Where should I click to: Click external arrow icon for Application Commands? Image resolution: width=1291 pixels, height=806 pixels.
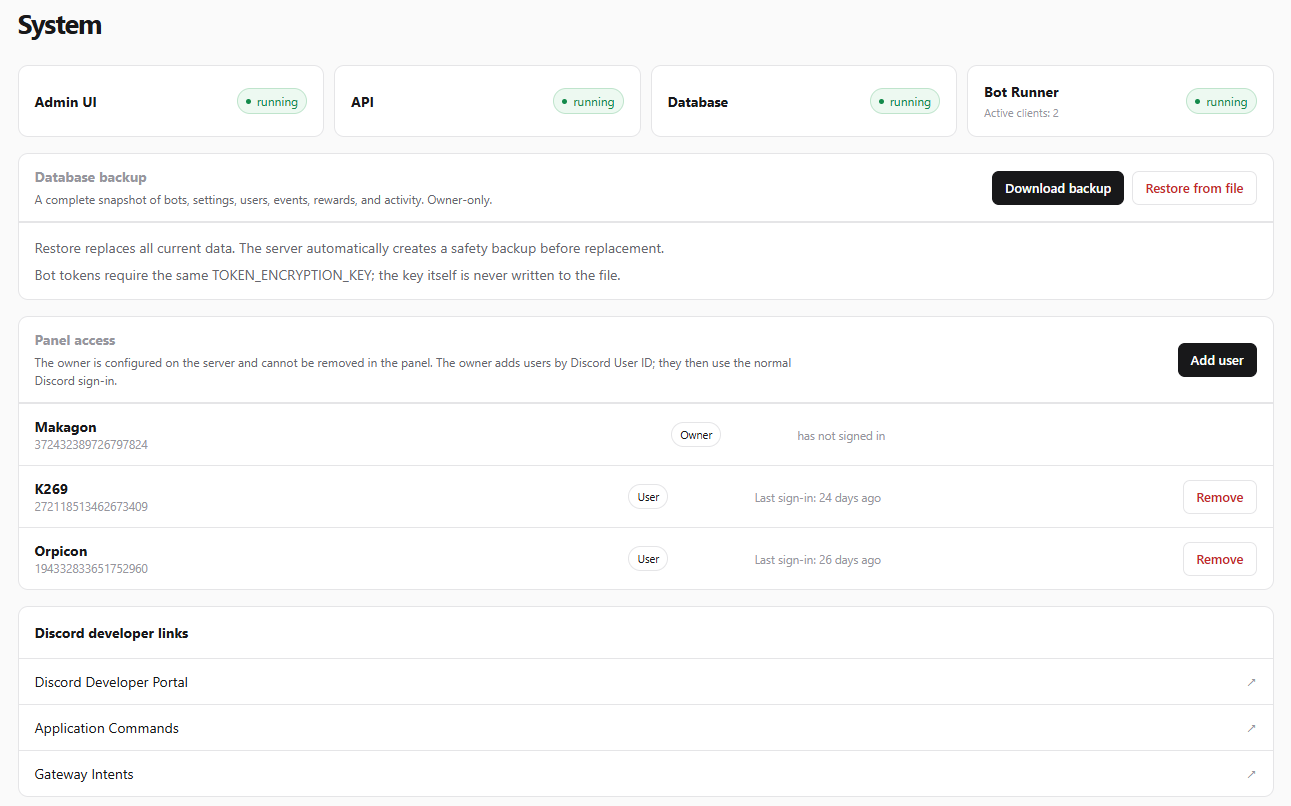(x=1251, y=728)
